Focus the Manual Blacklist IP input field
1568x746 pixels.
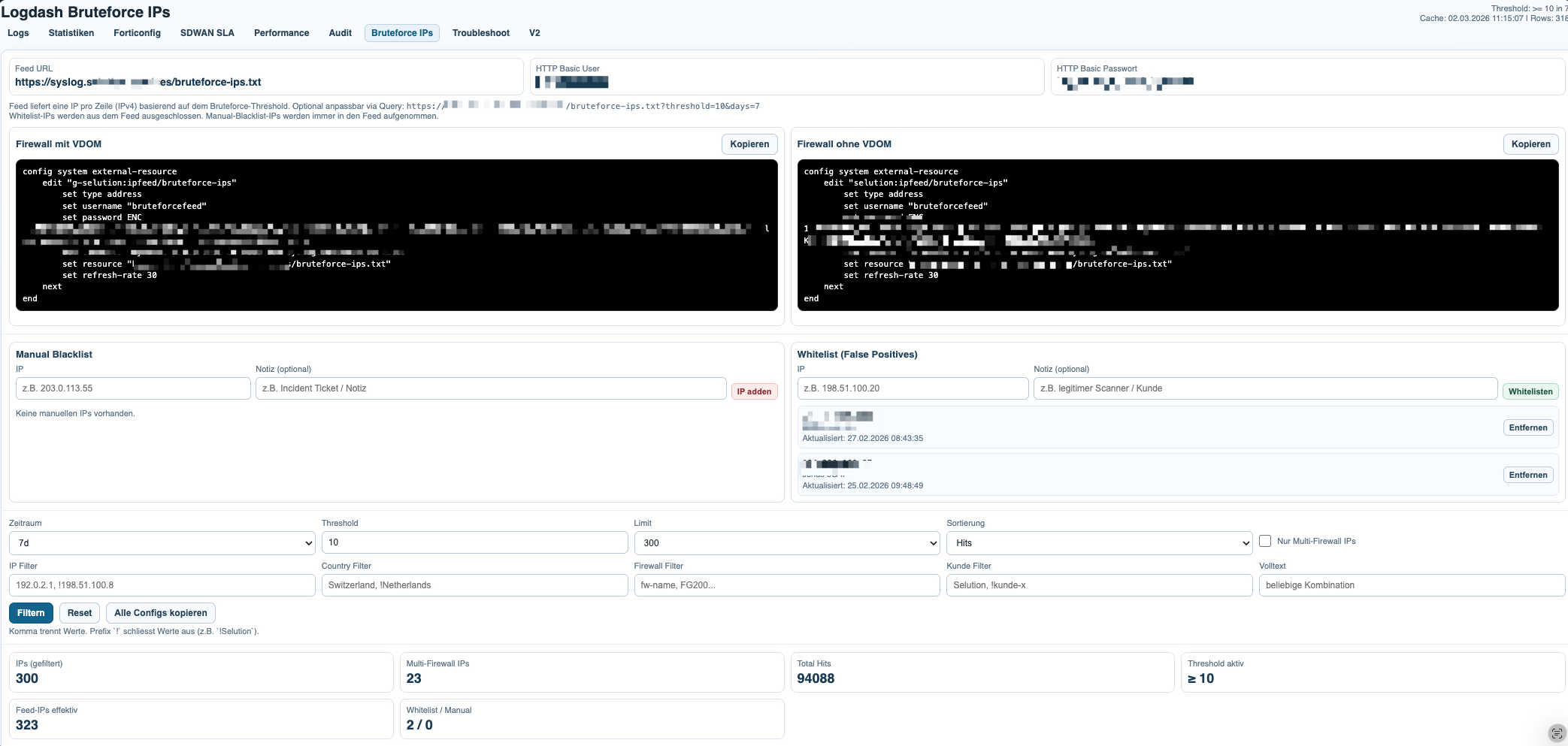[133, 388]
